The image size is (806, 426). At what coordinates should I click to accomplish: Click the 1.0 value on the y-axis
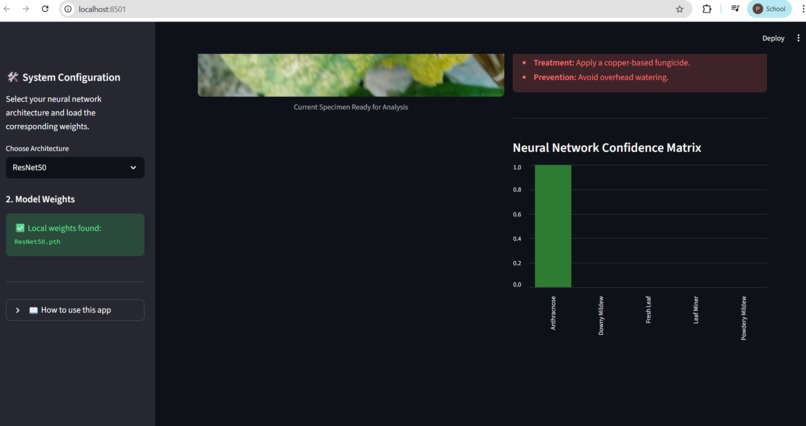[x=517, y=167]
